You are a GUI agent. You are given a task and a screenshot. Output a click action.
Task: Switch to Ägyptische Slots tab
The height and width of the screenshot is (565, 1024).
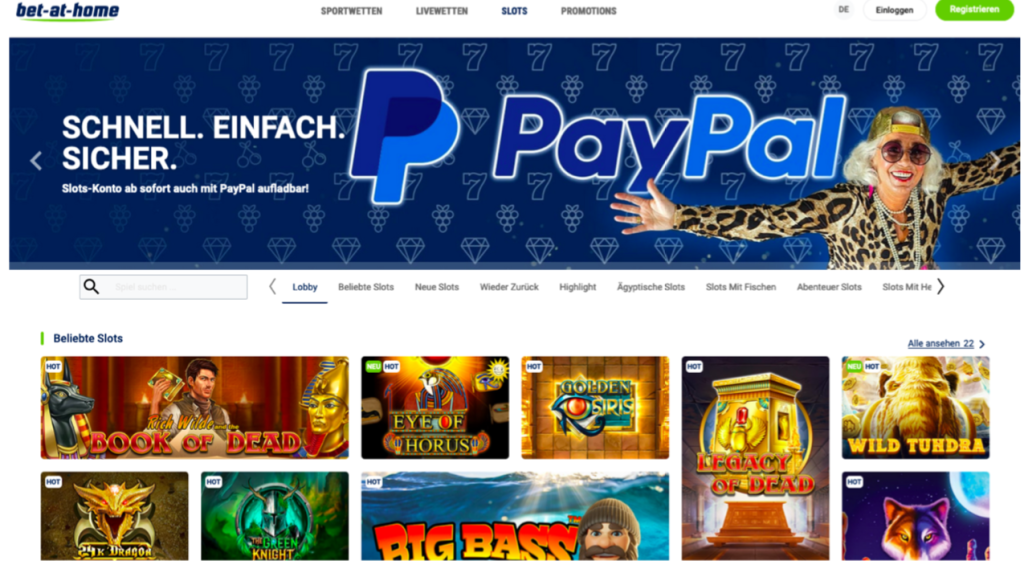coord(651,287)
